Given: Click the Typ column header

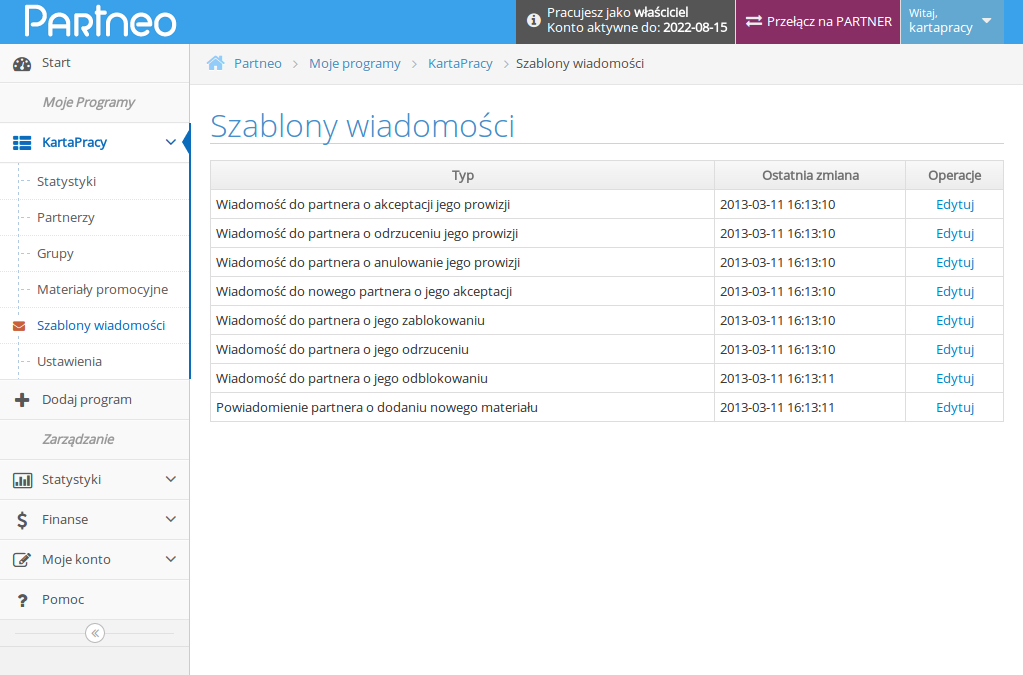Looking at the screenshot, I should coord(463,175).
